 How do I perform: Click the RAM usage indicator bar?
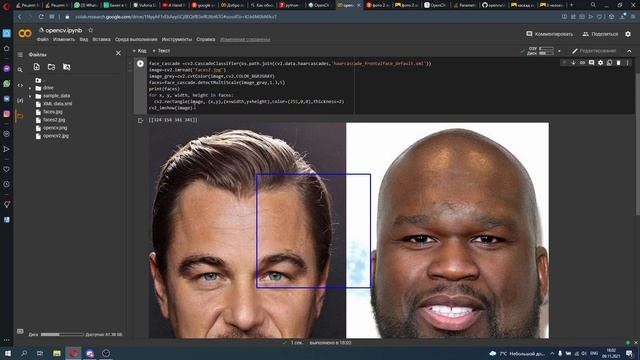pyautogui.click(x=546, y=49)
